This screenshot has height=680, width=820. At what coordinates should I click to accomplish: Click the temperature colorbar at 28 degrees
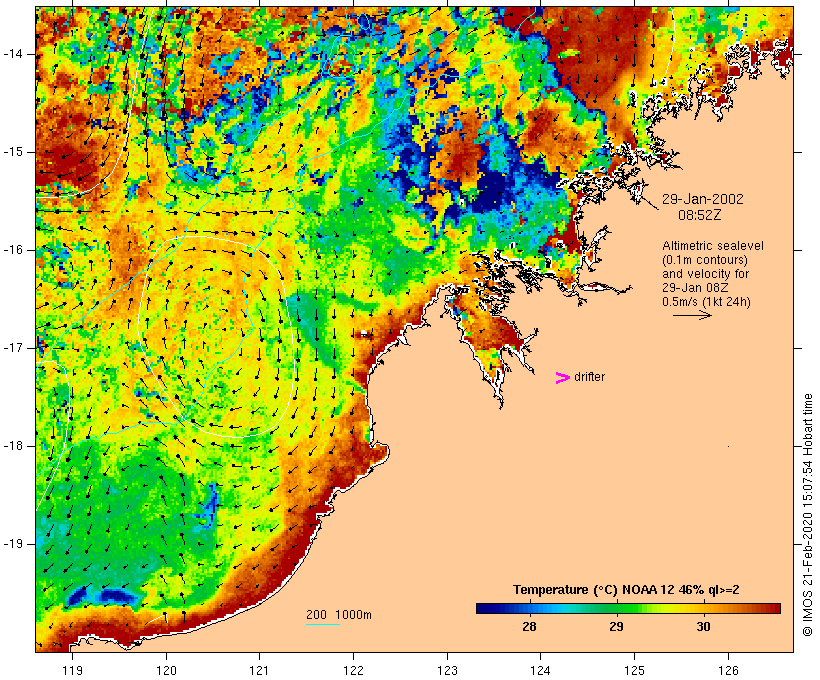pos(529,608)
